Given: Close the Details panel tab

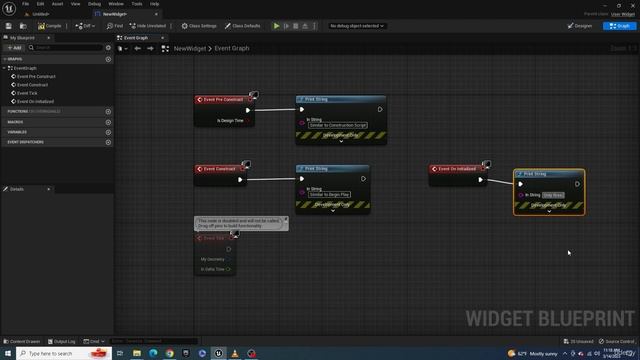Looking at the screenshot, I should click(49, 189).
